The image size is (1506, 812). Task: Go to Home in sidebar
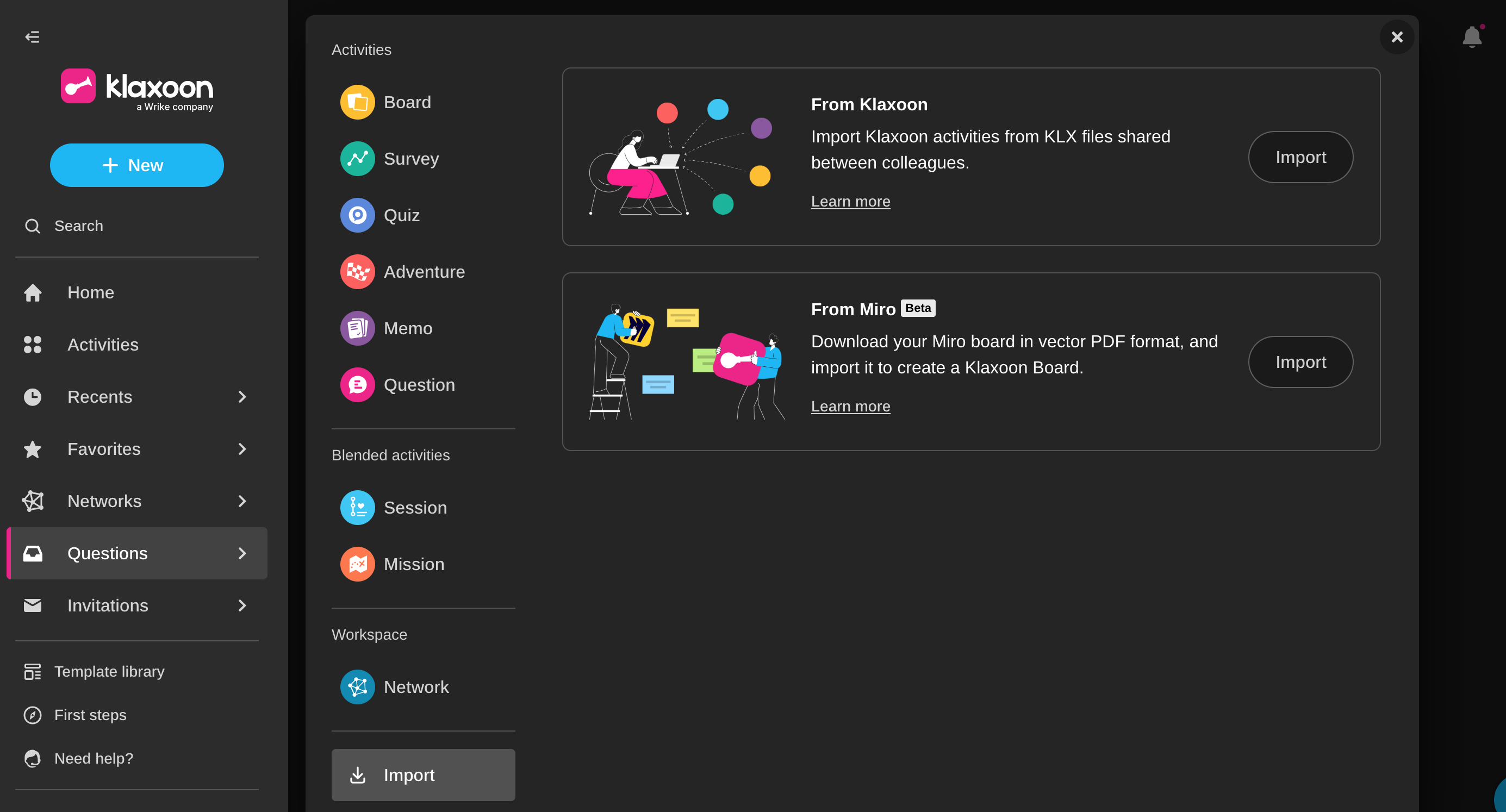[90, 292]
